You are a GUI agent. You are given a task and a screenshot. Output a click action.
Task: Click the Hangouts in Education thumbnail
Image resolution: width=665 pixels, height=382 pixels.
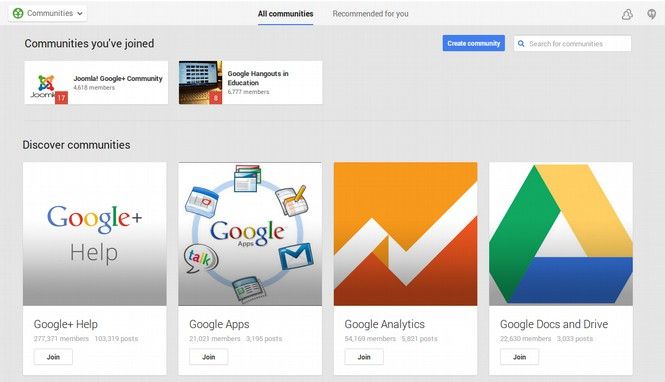[x=200, y=82]
